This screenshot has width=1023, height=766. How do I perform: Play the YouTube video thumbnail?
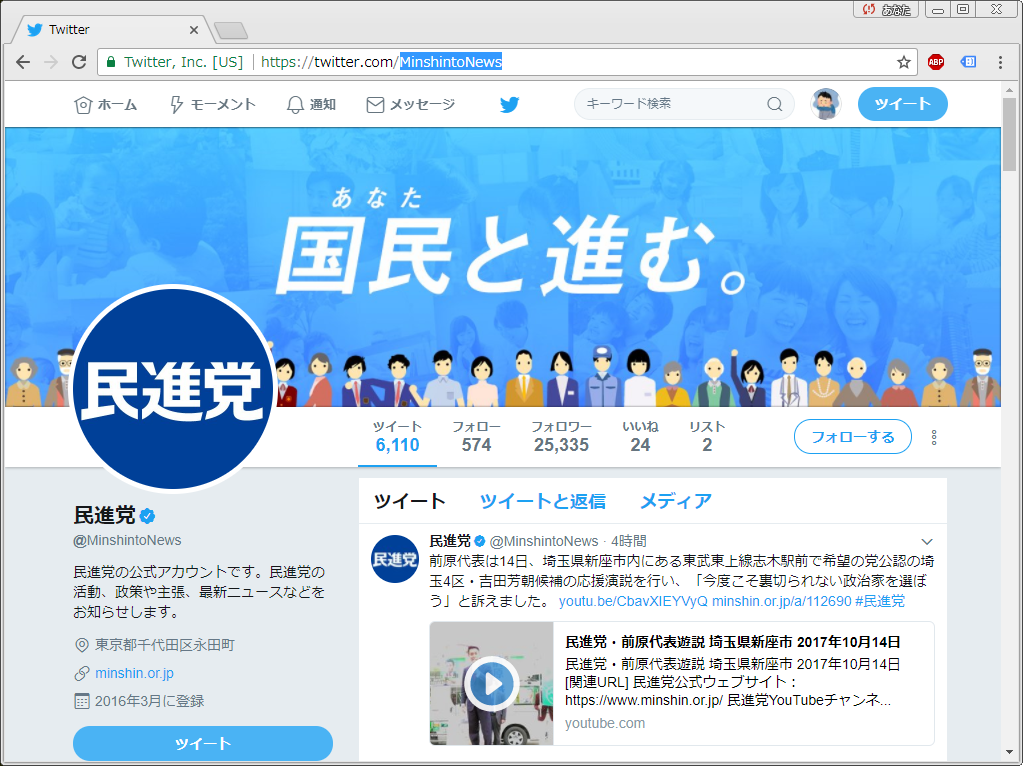(492, 684)
